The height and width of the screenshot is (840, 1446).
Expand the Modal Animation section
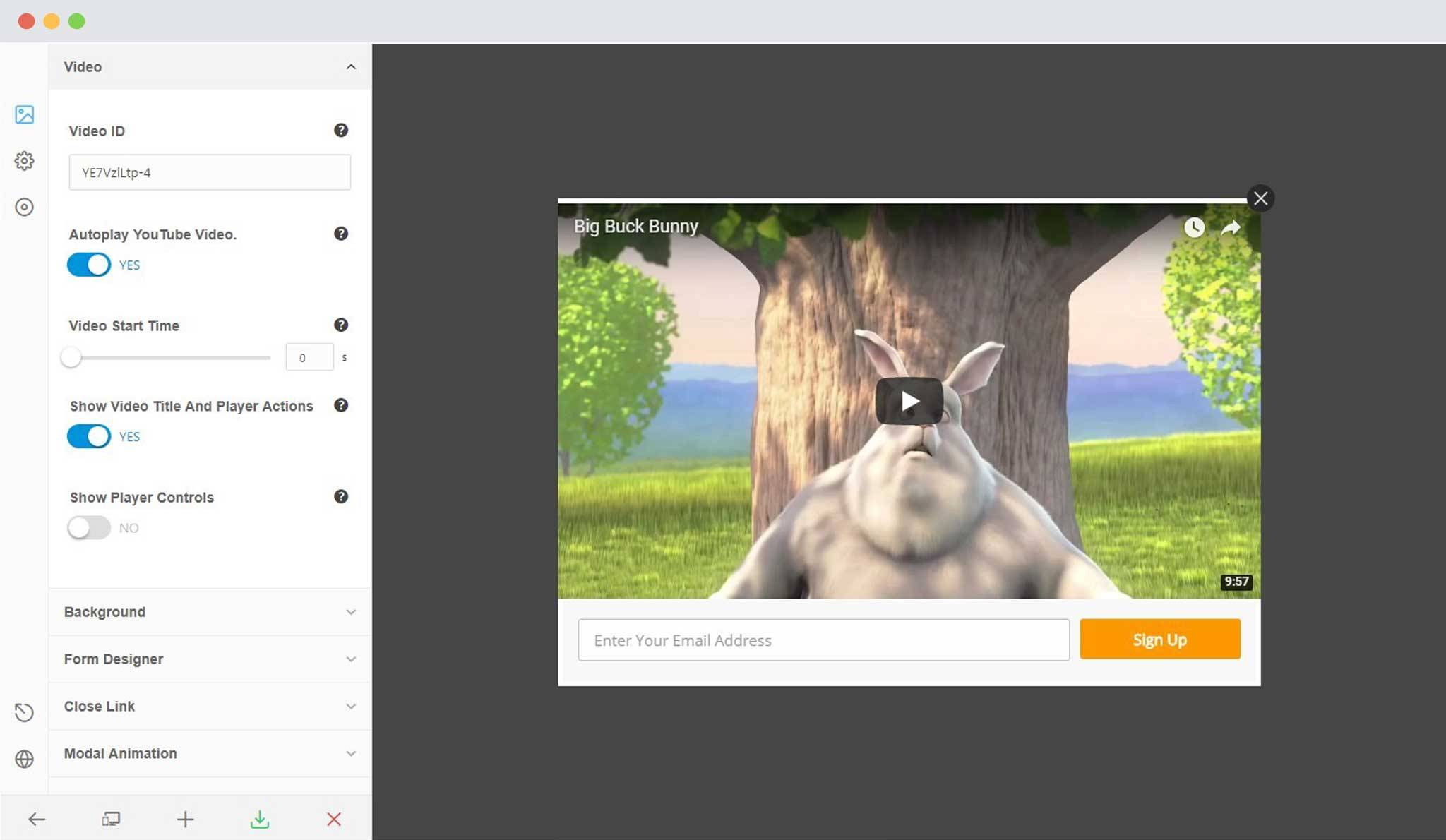pyautogui.click(x=210, y=754)
